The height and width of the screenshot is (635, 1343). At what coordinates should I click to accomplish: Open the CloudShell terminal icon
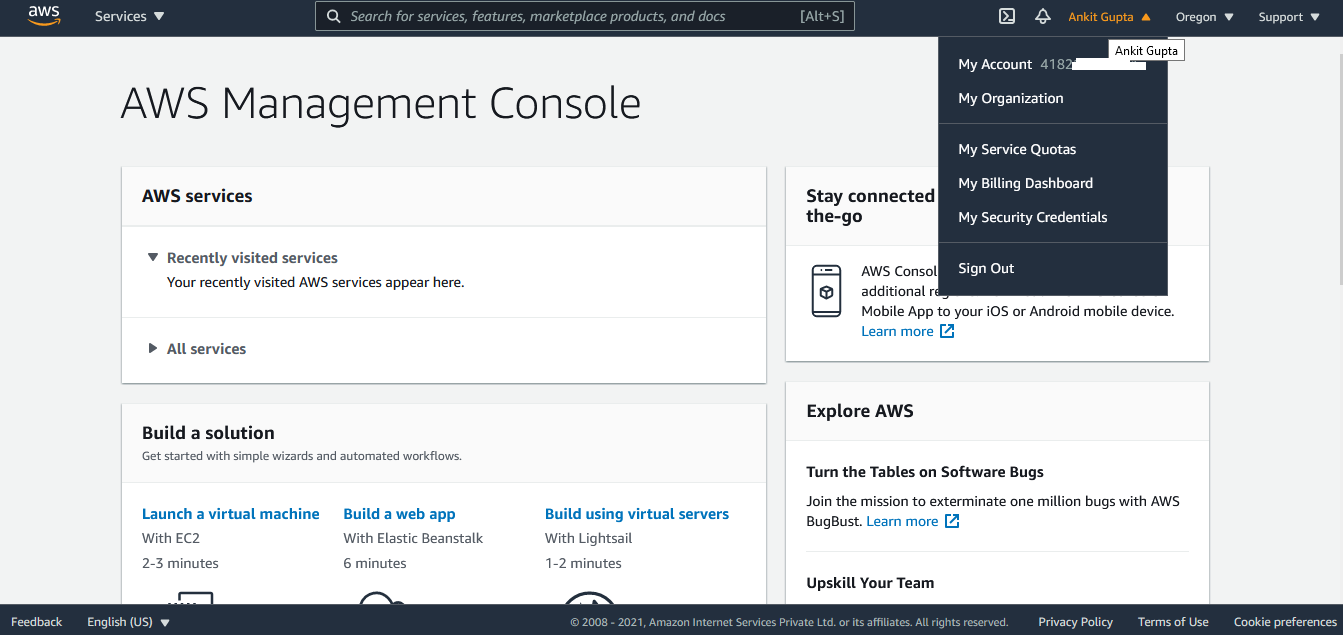1008,16
